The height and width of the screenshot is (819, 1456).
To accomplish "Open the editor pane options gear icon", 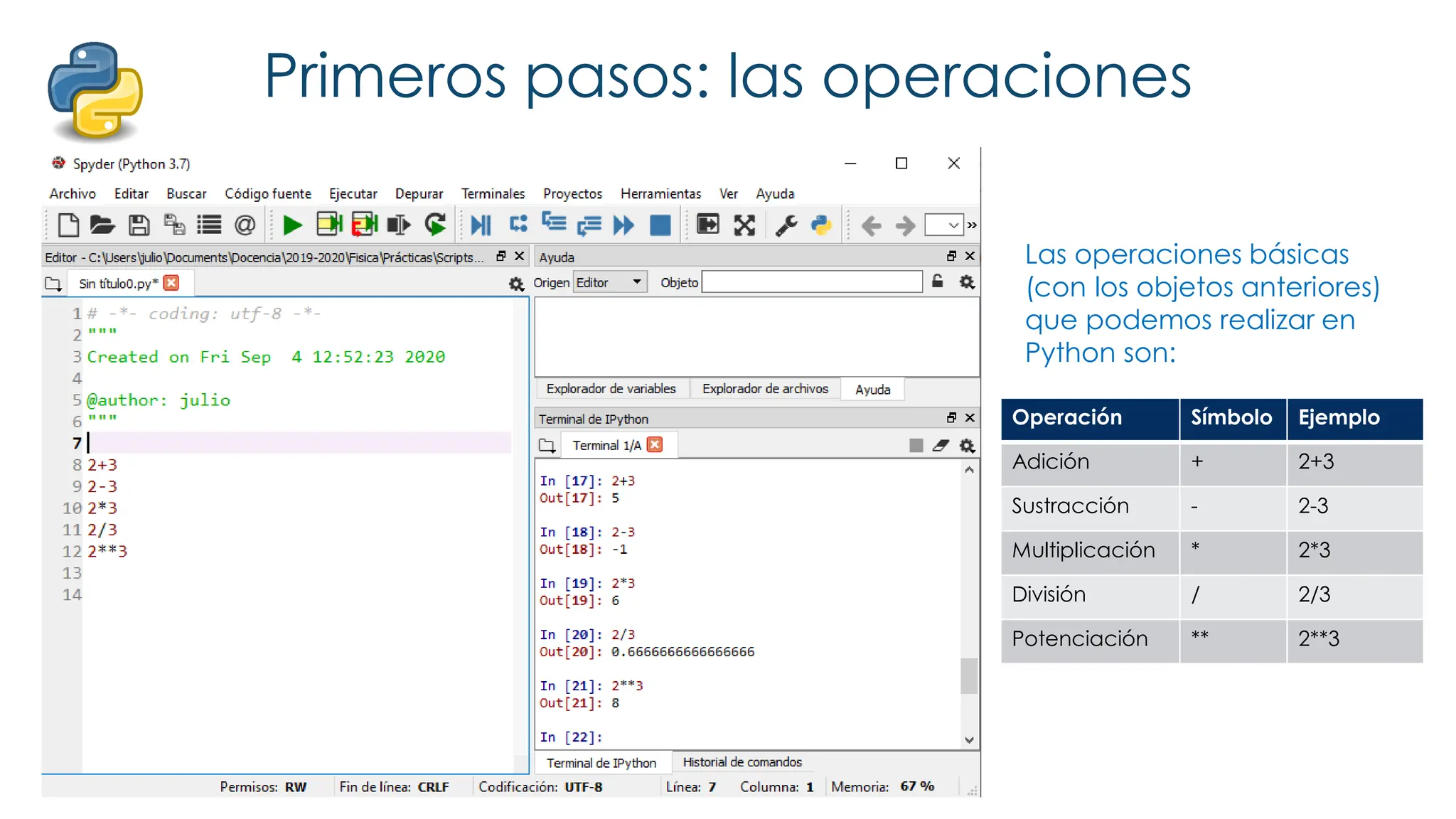I will [x=516, y=284].
